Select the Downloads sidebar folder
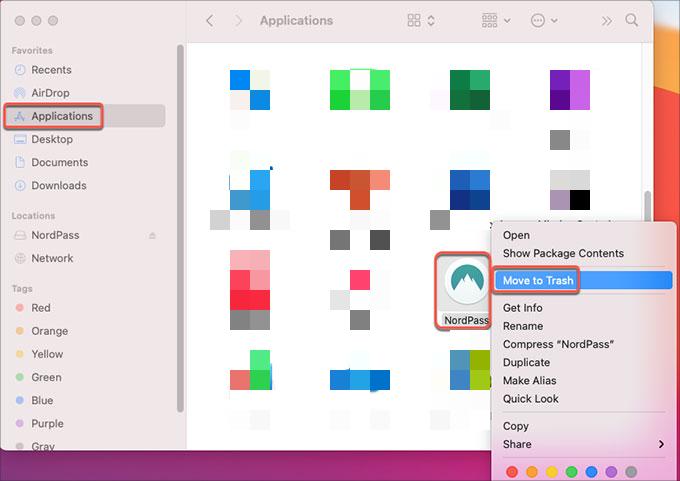The image size is (680, 481). click(x=58, y=185)
